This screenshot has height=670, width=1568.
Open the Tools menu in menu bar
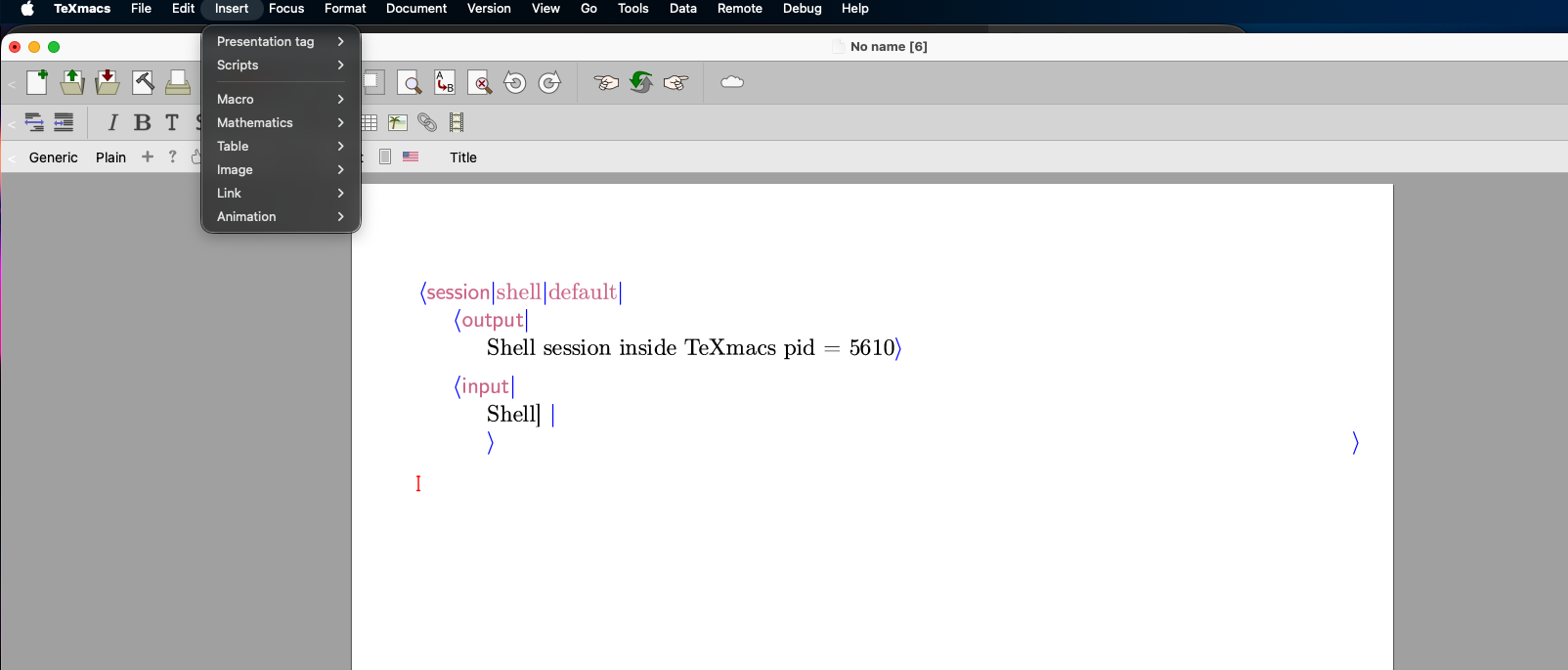click(x=632, y=9)
